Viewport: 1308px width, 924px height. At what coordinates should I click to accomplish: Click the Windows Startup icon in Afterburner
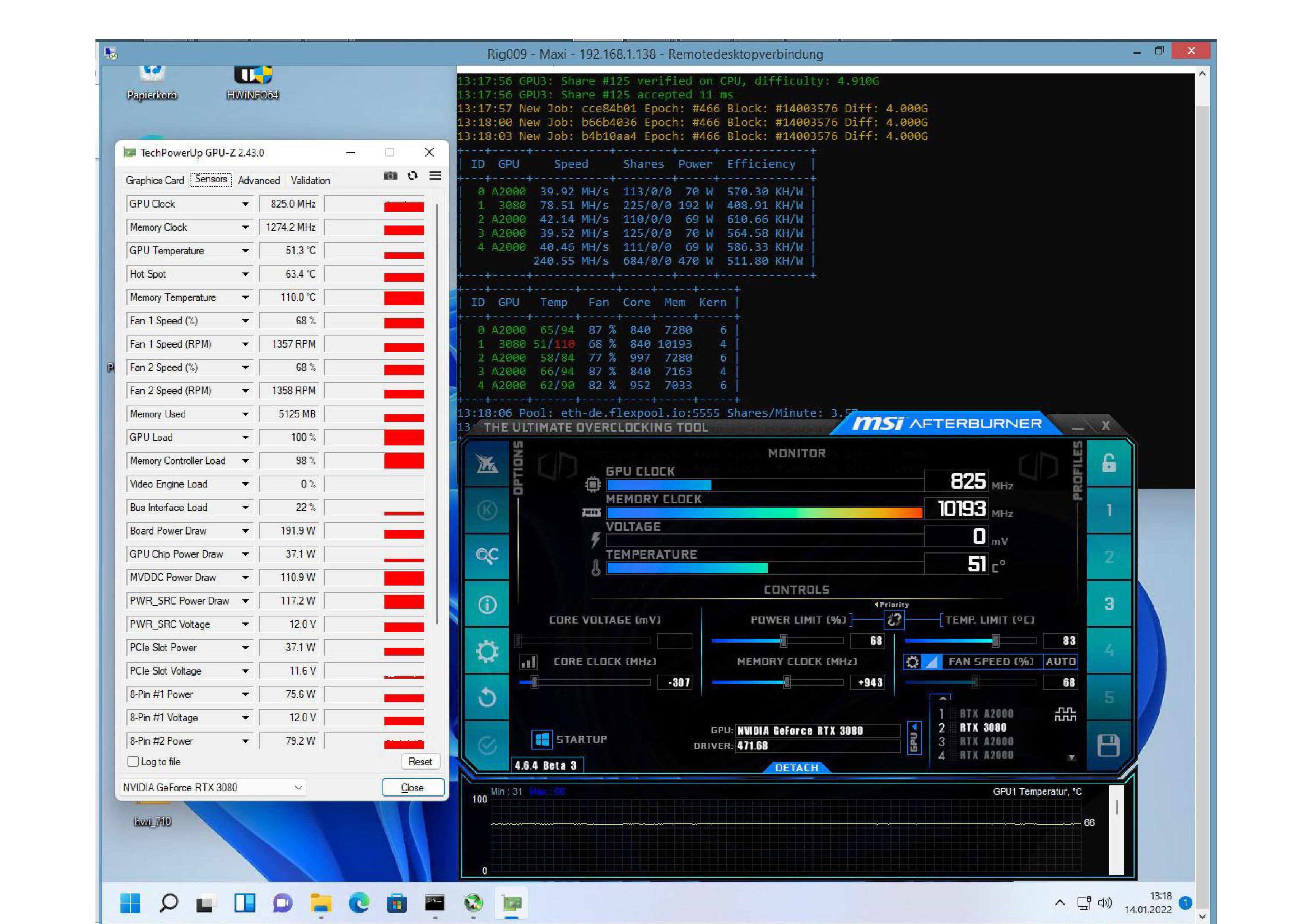pos(542,739)
